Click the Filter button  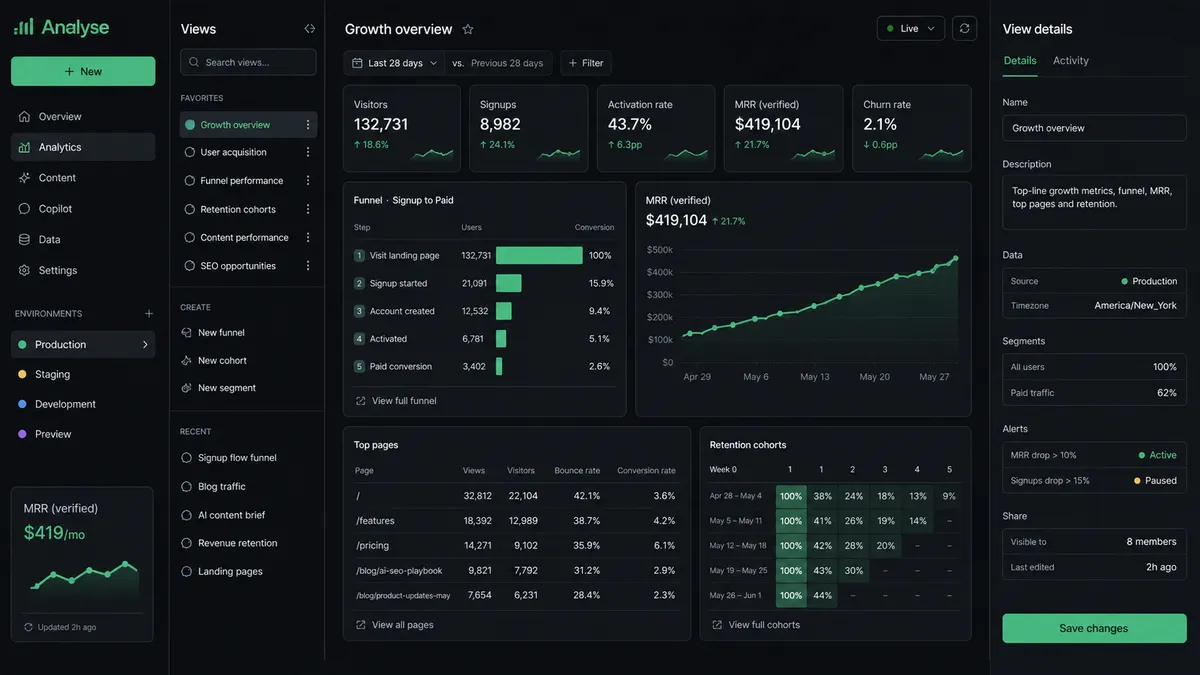click(586, 63)
